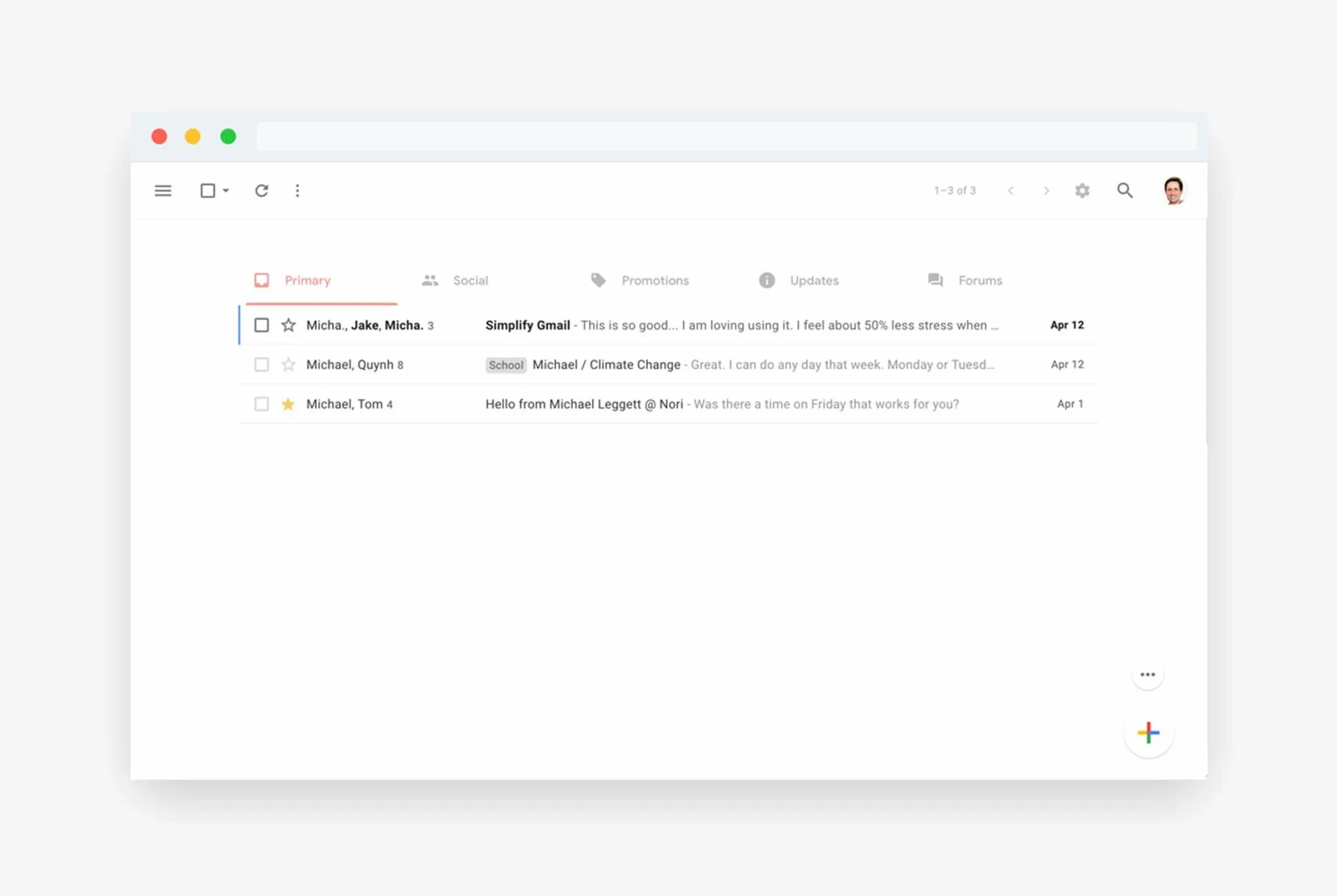Go to previous page chevron
Screen dimensions: 1337x896
click(1010, 190)
